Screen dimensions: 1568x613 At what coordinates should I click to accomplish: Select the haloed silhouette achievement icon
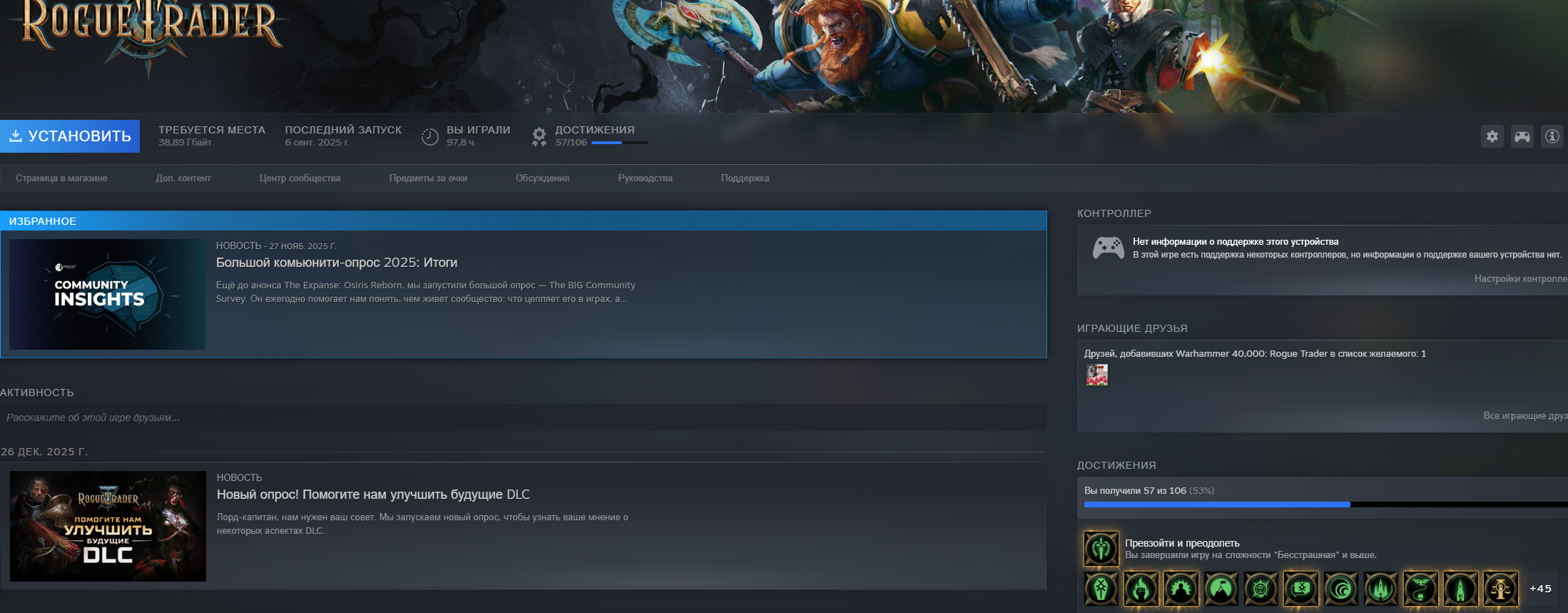pos(1181,589)
